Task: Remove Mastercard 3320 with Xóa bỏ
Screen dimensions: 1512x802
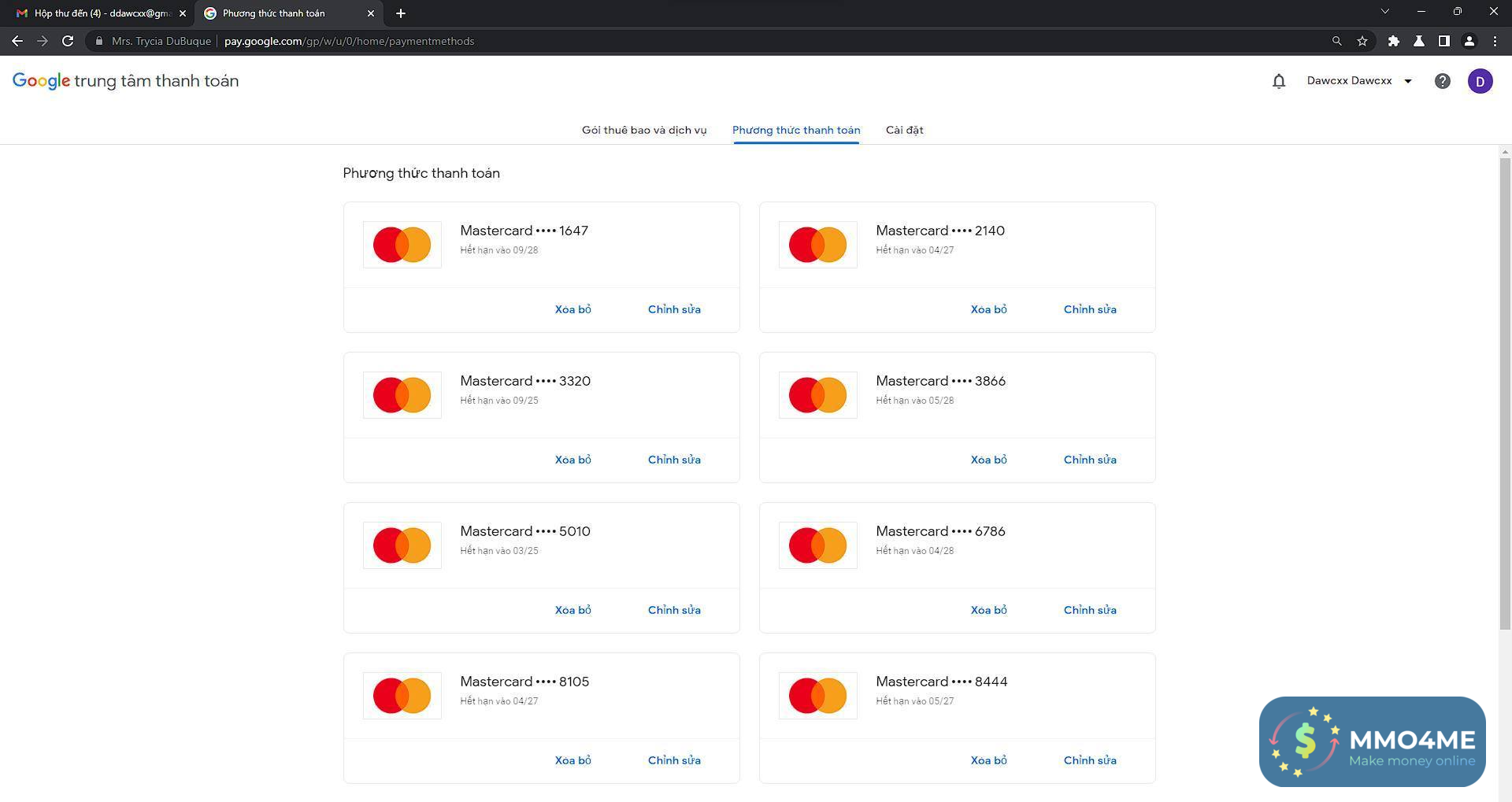Action: (x=573, y=460)
